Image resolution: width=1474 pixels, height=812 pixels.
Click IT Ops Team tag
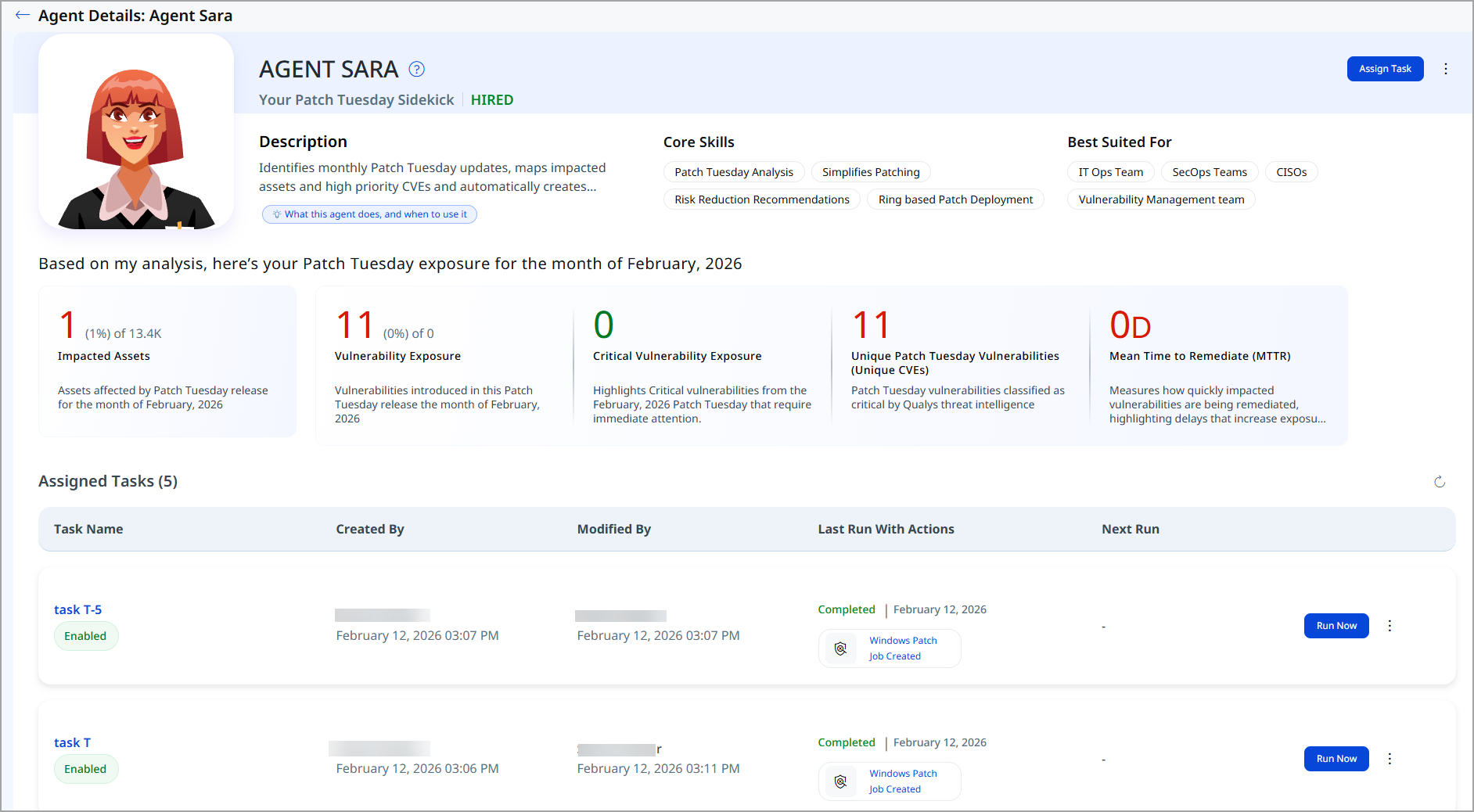pyautogui.click(x=1111, y=172)
